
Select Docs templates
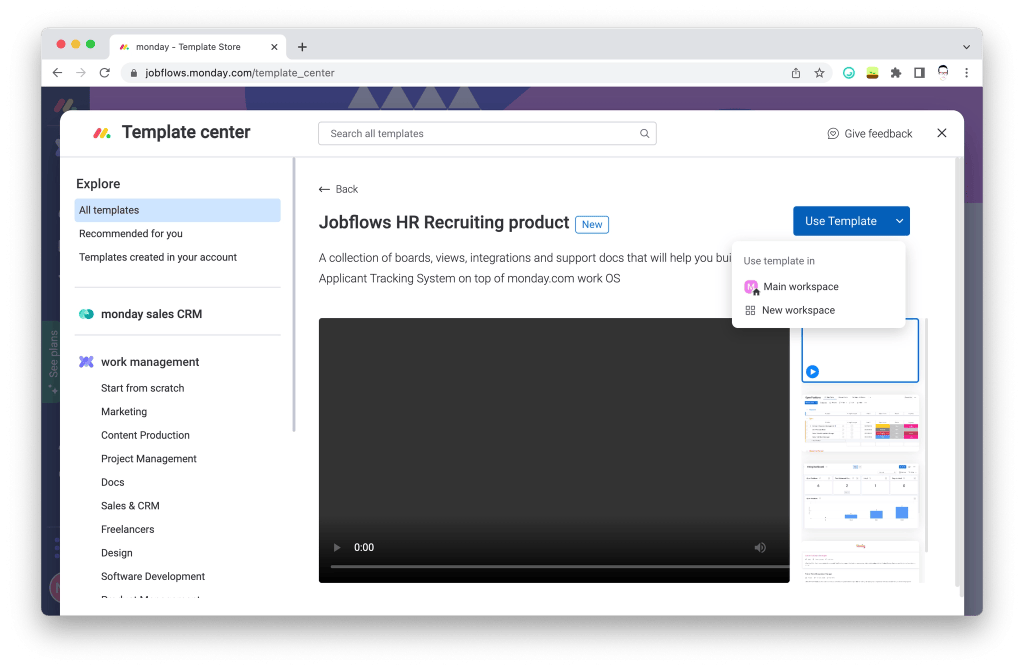(x=112, y=482)
